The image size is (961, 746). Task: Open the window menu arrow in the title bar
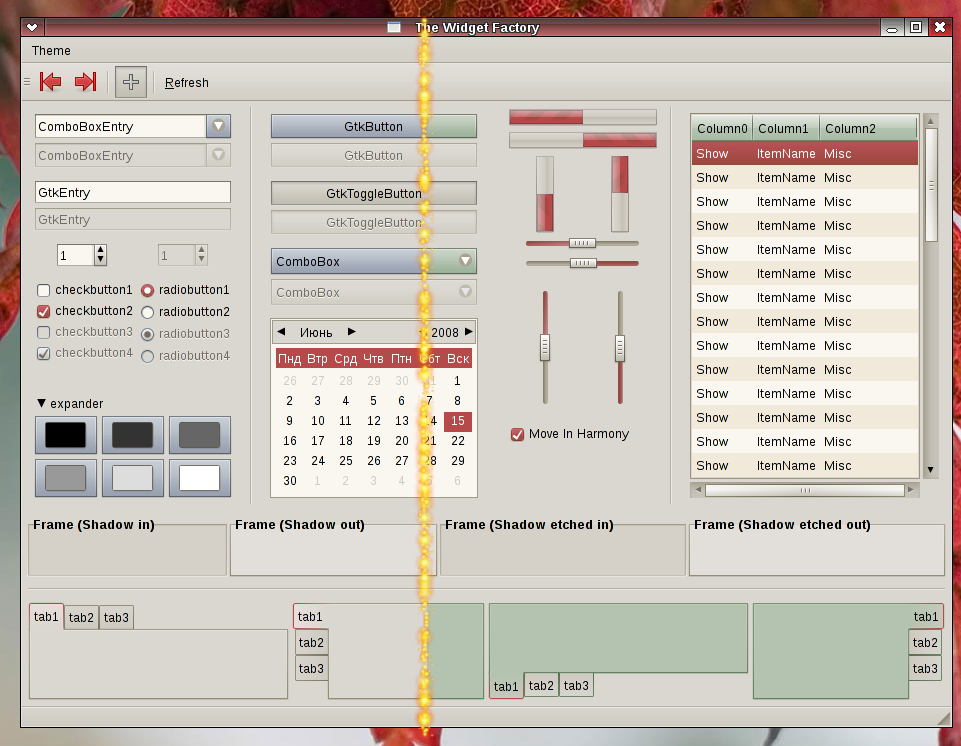[32, 27]
